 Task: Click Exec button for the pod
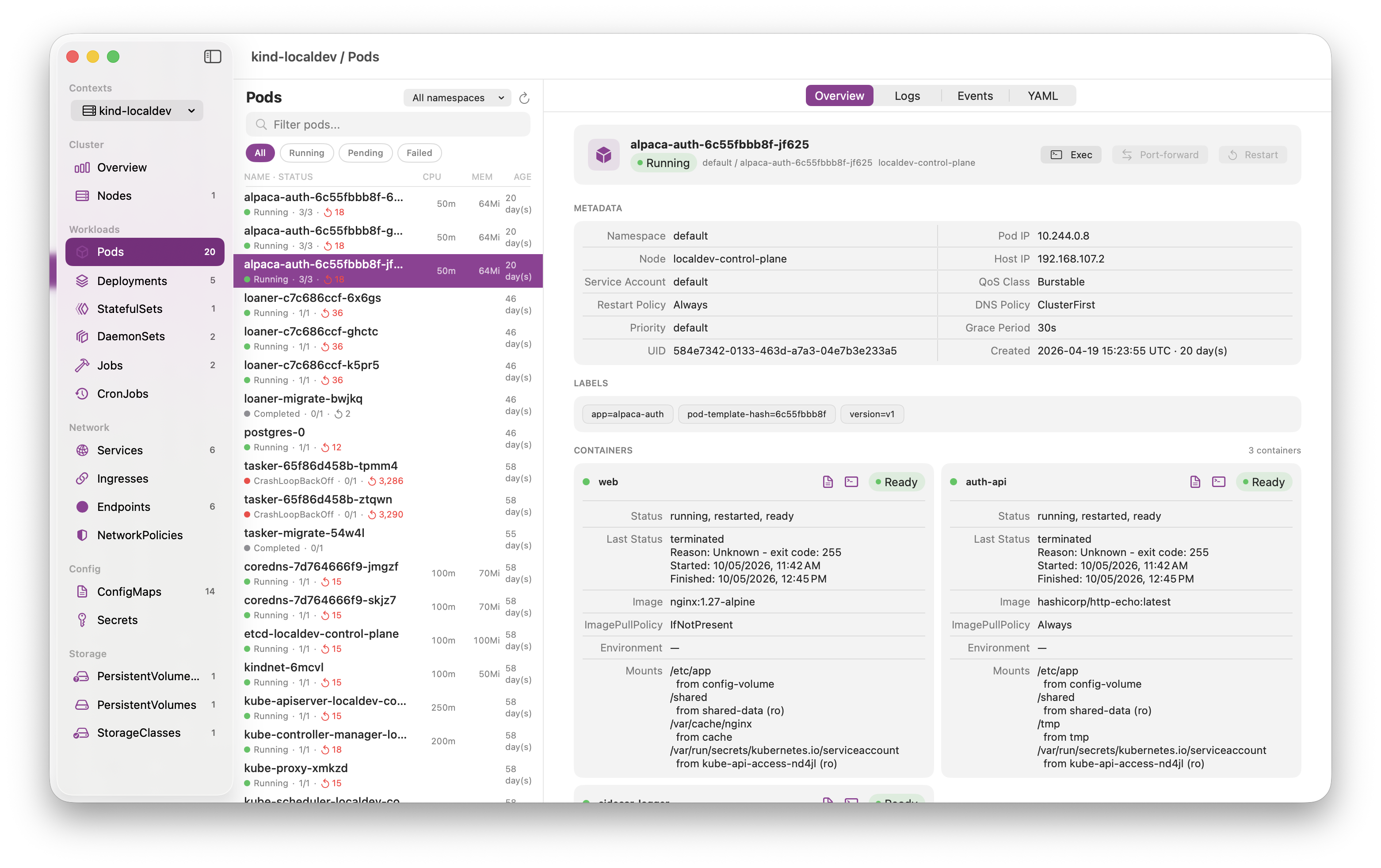[1071, 154]
